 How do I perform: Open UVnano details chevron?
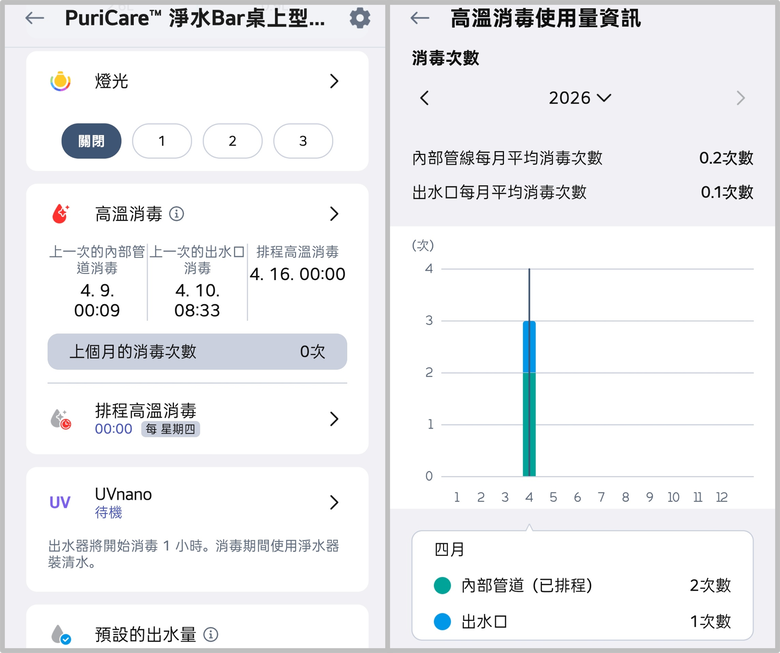point(334,502)
